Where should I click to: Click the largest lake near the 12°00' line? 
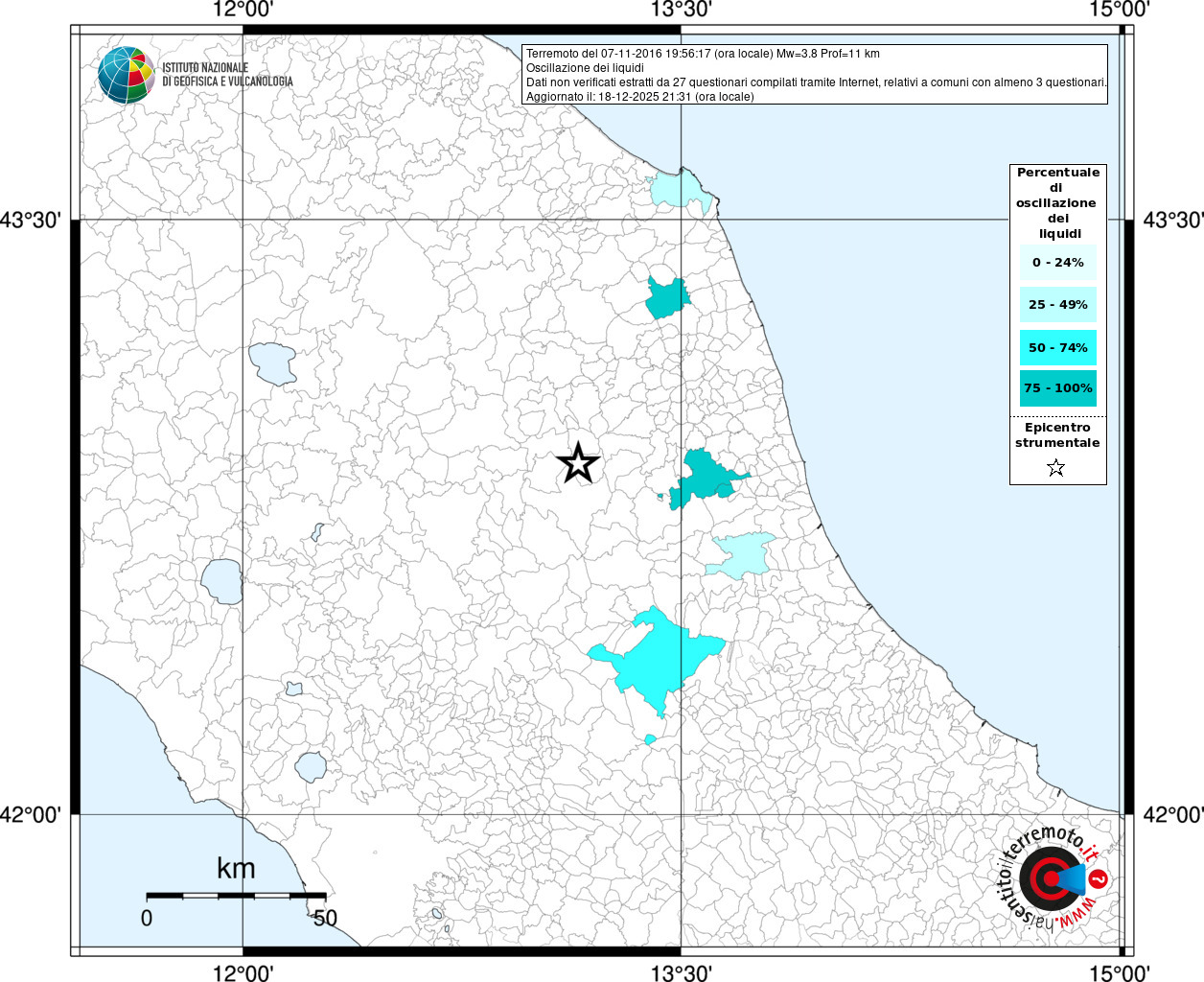point(221,581)
